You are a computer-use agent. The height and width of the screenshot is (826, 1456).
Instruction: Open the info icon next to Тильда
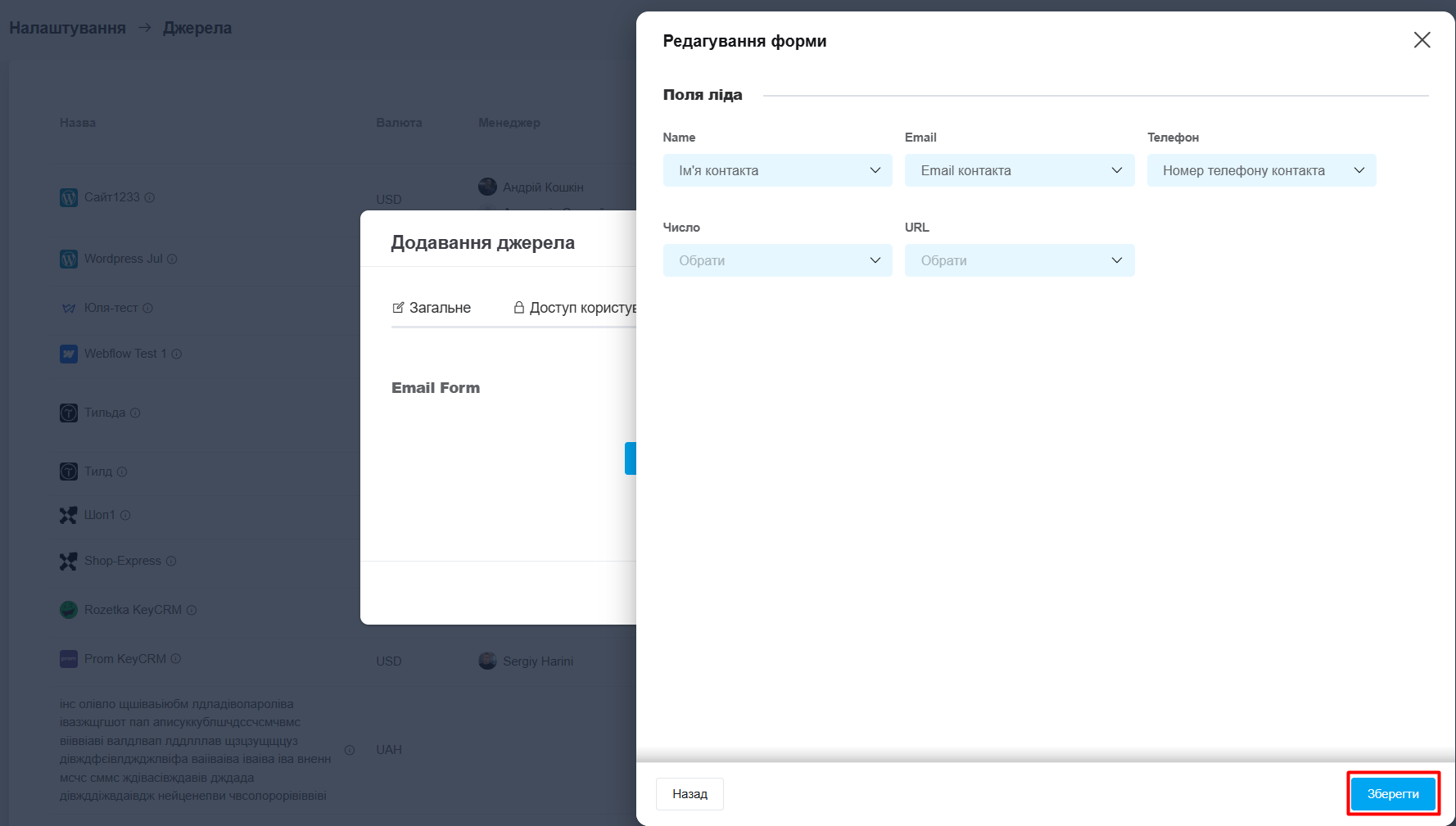pos(135,413)
